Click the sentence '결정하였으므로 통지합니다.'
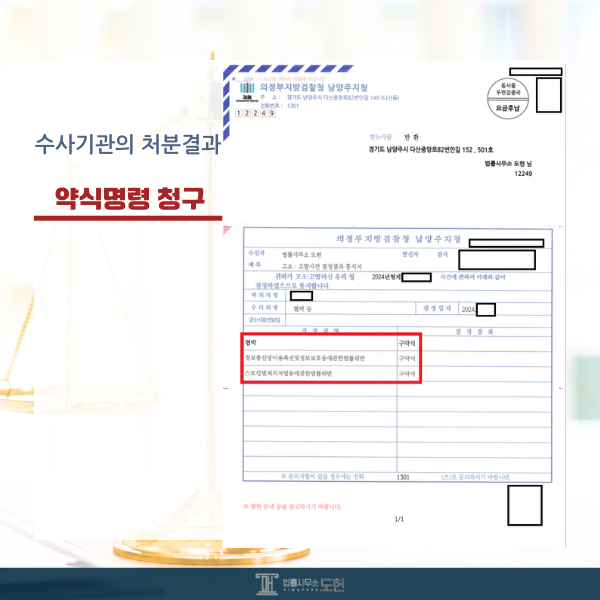Image resolution: width=600 pixels, height=600 pixels. pos(293,286)
